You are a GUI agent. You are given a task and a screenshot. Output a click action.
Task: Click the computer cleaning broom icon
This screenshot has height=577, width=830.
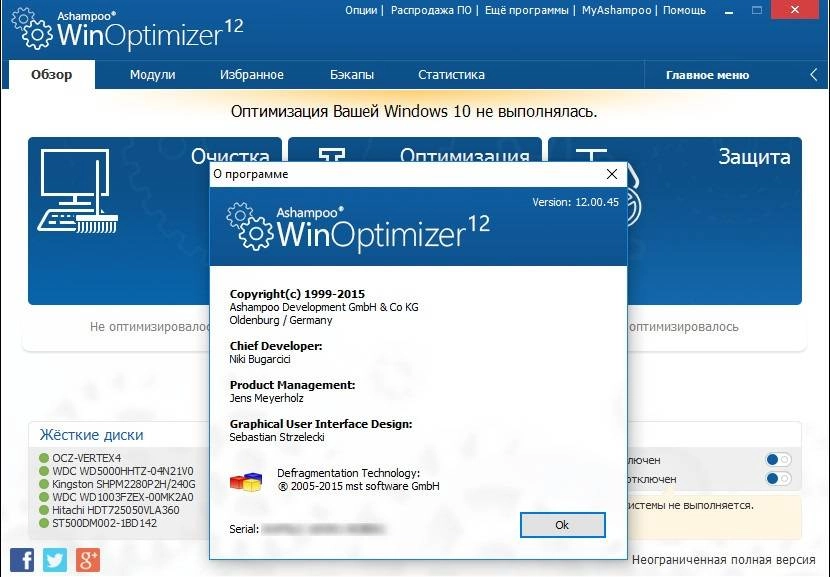point(77,191)
